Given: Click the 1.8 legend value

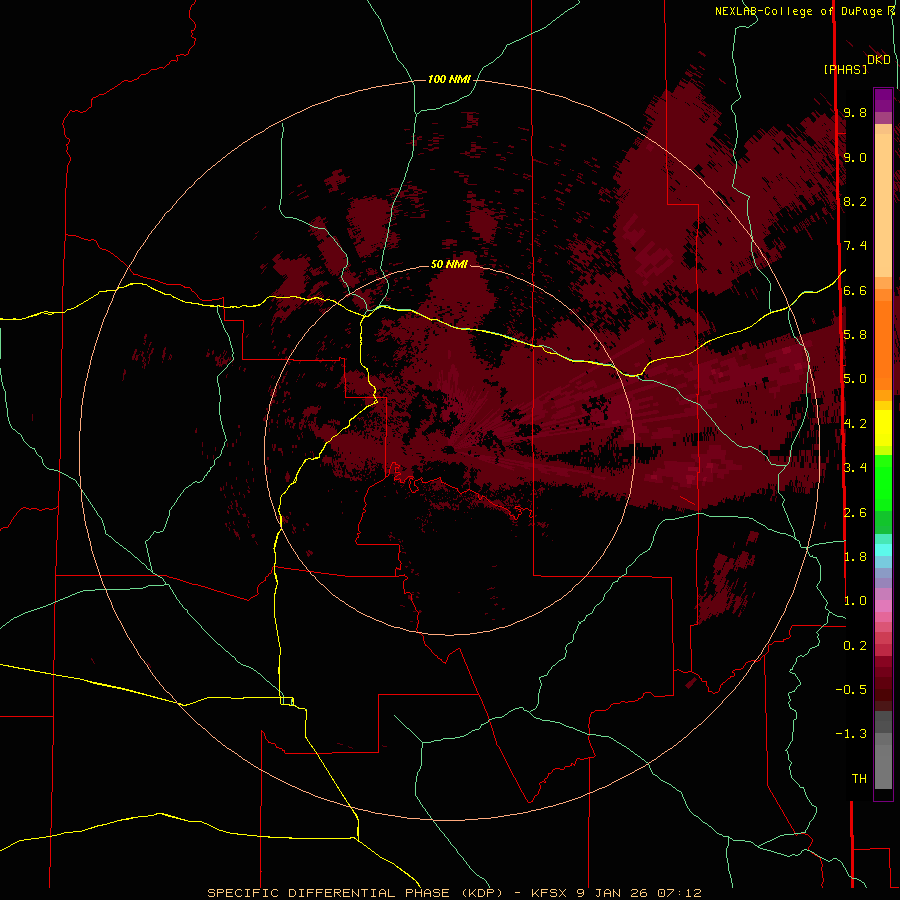Looking at the screenshot, I should pos(855,557).
